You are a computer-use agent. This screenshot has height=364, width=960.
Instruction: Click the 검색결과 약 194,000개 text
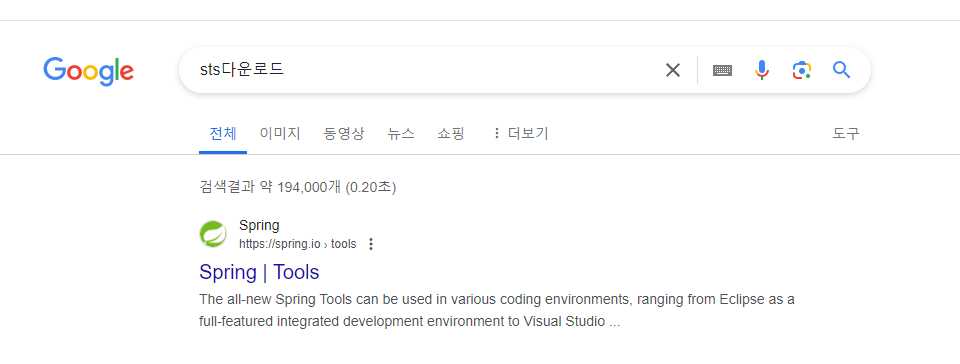pyautogui.click(x=298, y=187)
